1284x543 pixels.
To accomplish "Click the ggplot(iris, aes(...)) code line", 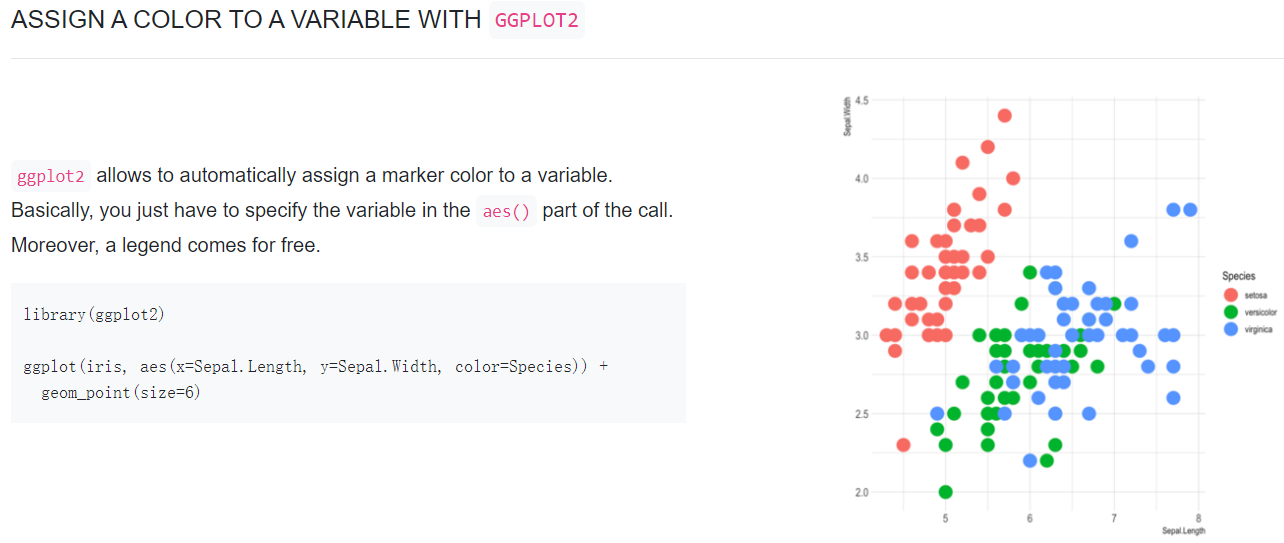I will coord(314,366).
